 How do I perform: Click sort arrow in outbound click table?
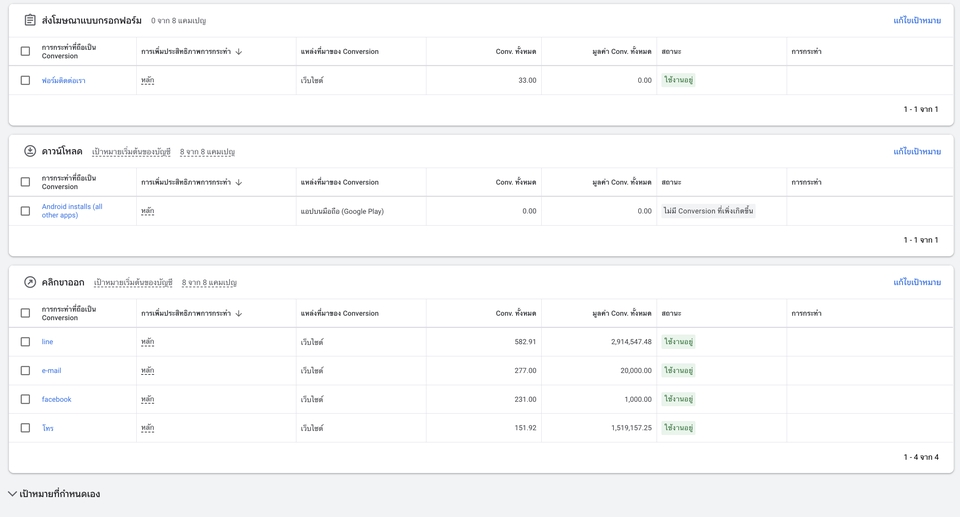click(x=239, y=313)
